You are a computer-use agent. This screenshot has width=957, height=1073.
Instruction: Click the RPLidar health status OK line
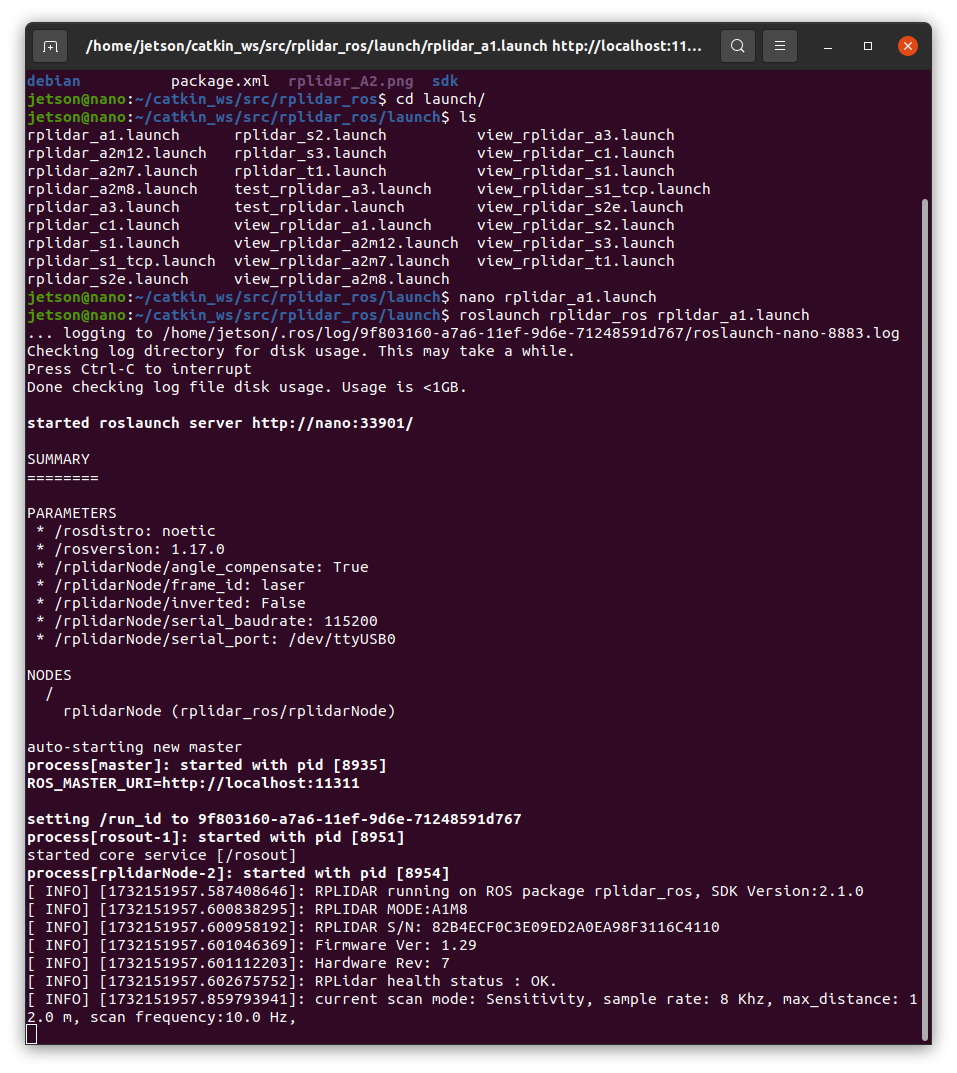coord(292,981)
